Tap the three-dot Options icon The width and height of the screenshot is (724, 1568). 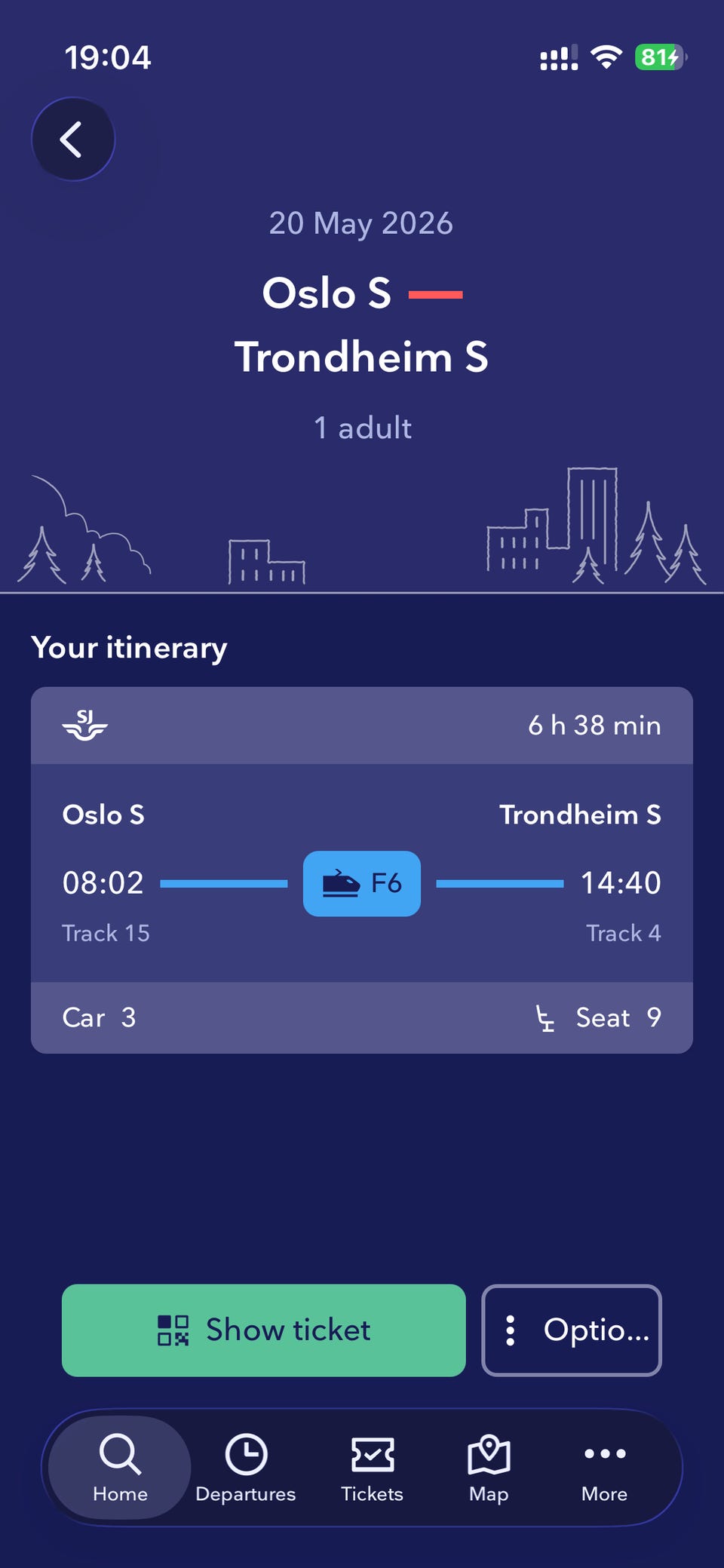[511, 1330]
